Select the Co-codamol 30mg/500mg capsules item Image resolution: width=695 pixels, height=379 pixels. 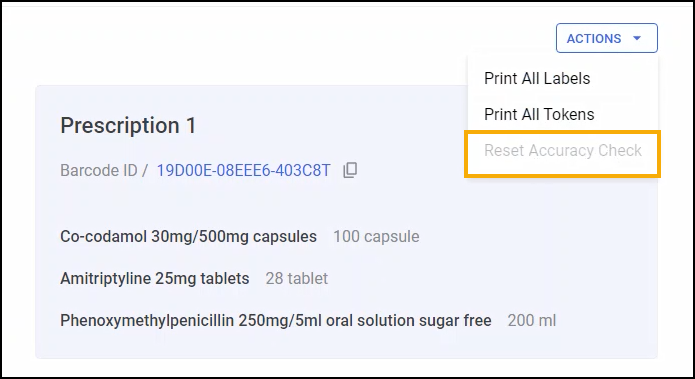click(x=188, y=237)
